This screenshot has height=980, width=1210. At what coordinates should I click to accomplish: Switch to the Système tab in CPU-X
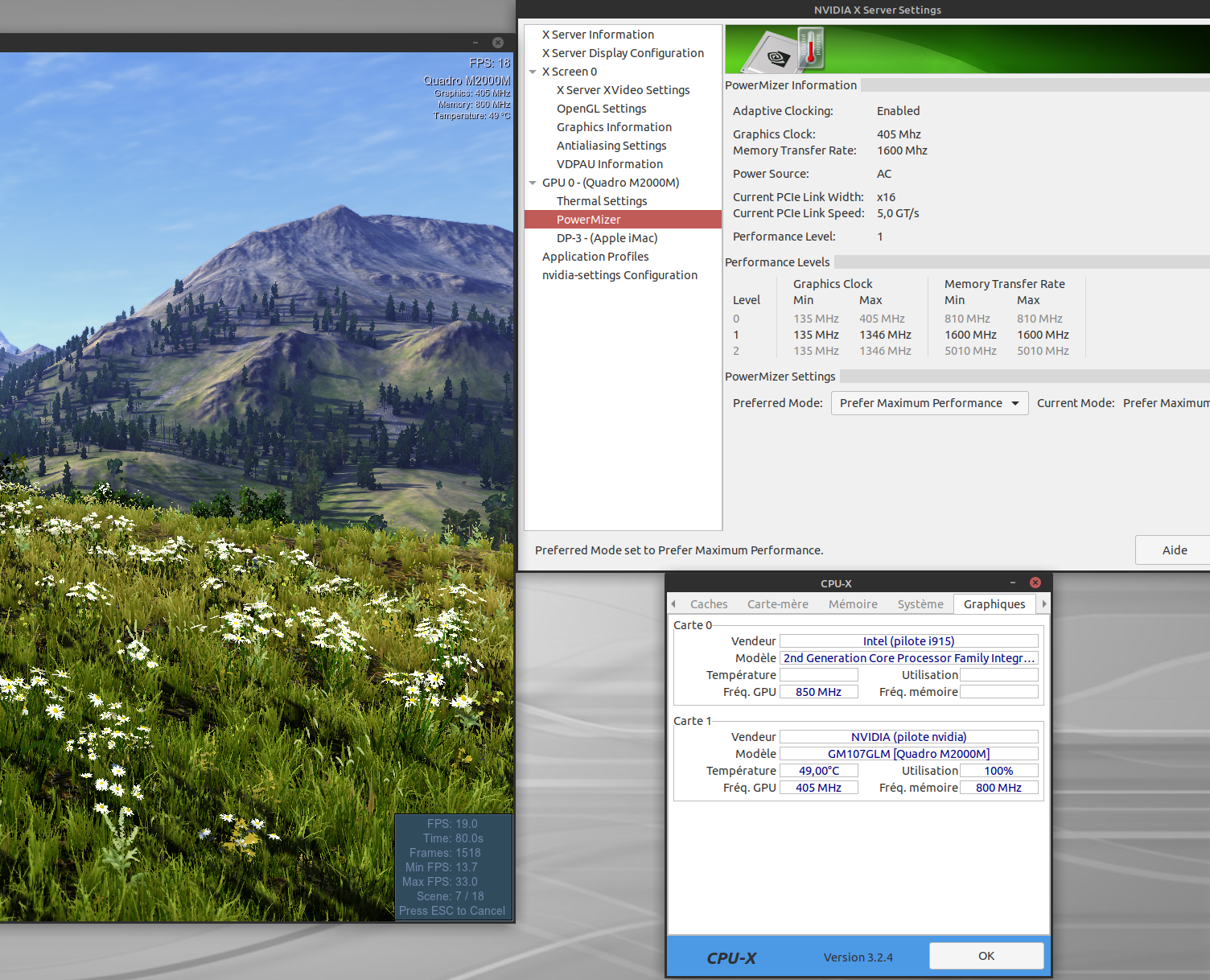[920, 604]
